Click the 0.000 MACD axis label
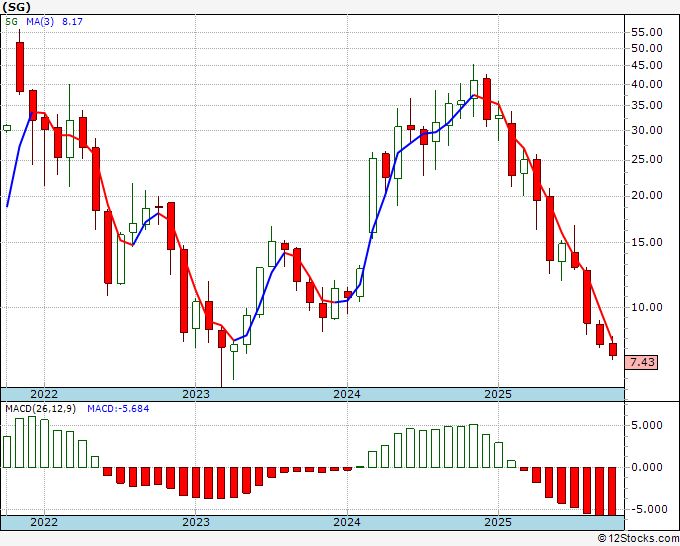Screen dimensions: 680x546 [x=647, y=468]
